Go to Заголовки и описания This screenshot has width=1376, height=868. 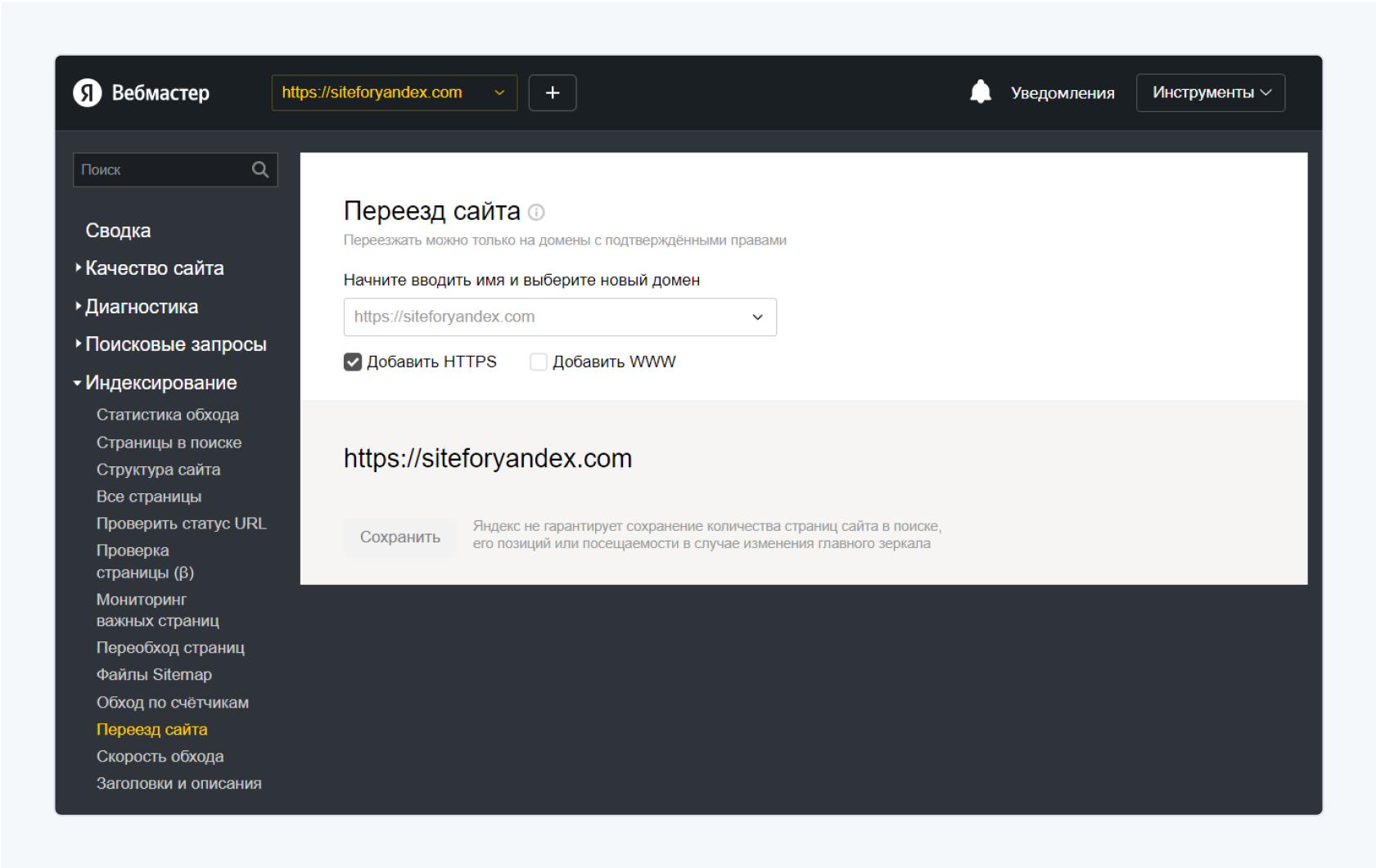pyautogui.click(x=179, y=784)
